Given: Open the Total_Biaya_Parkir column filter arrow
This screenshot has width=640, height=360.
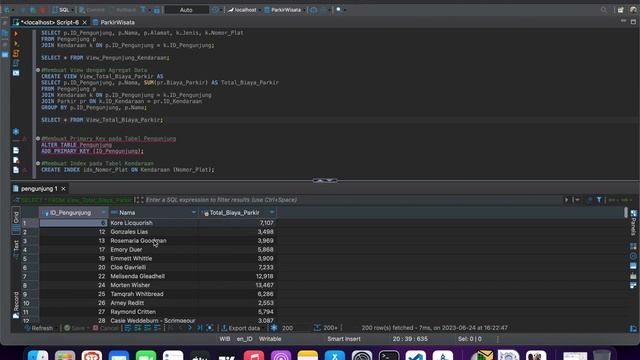Looking at the screenshot, I should (272, 213).
